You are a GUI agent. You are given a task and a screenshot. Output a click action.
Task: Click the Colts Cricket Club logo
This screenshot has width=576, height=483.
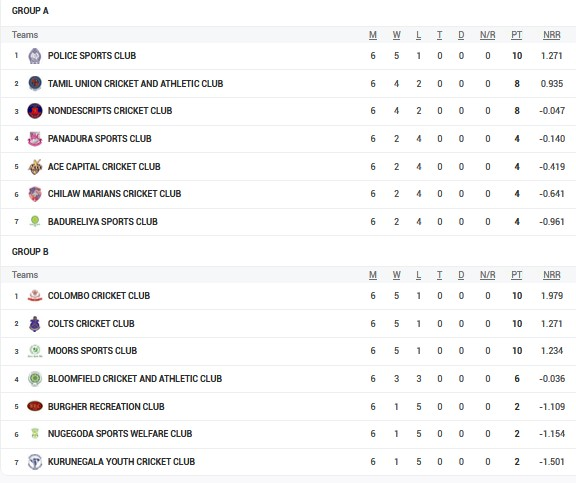[x=35, y=324]
